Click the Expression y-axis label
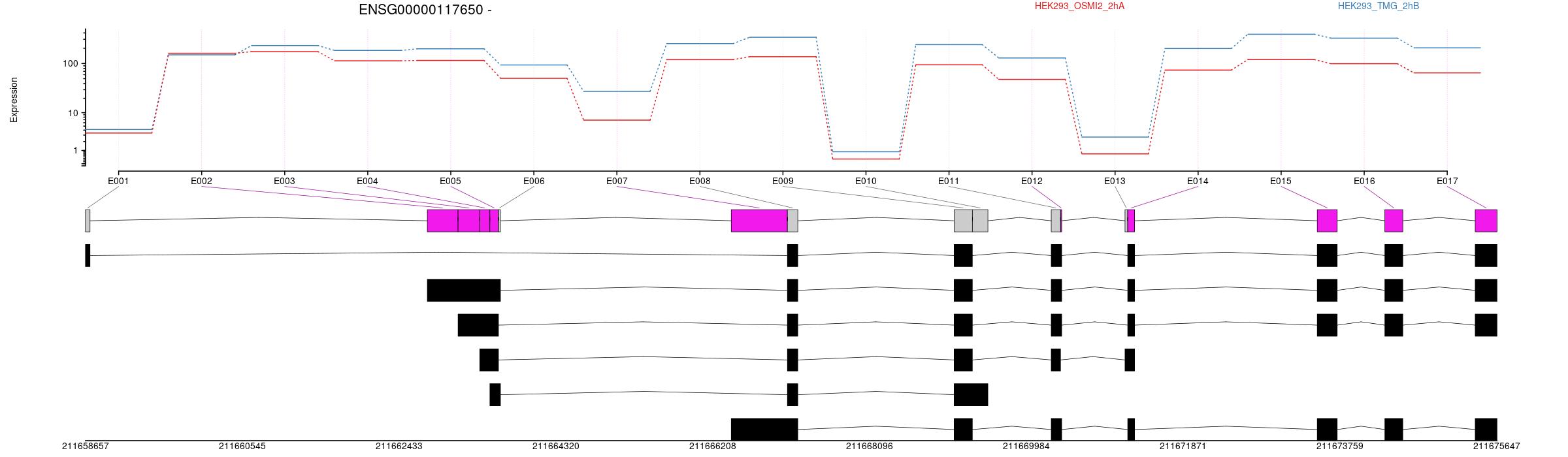Viewport: 1568px width, 457px height. pyautogui.click(x=14, y=100)
